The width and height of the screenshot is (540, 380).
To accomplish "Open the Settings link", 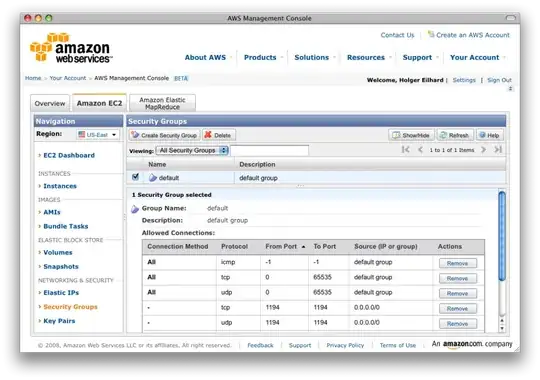I will [464, 80].
